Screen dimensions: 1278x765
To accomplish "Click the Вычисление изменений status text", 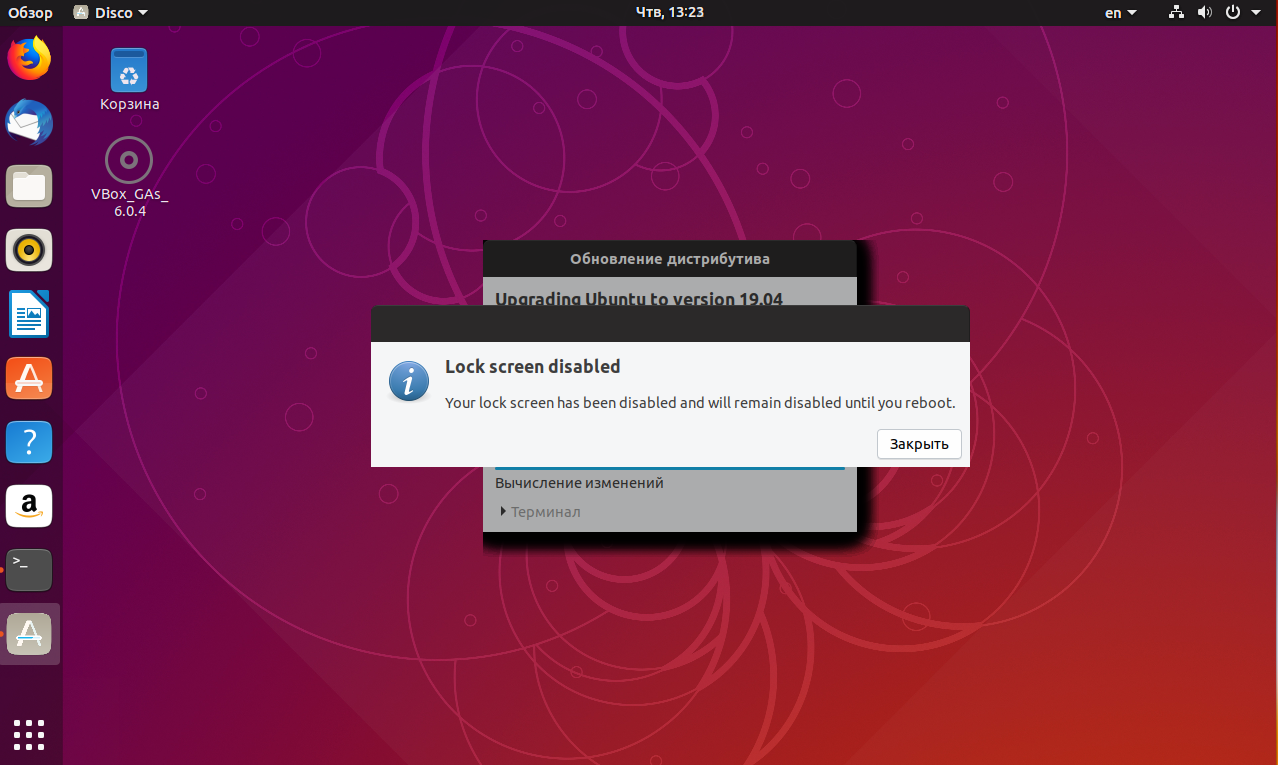I will click(x=579, y=483).
